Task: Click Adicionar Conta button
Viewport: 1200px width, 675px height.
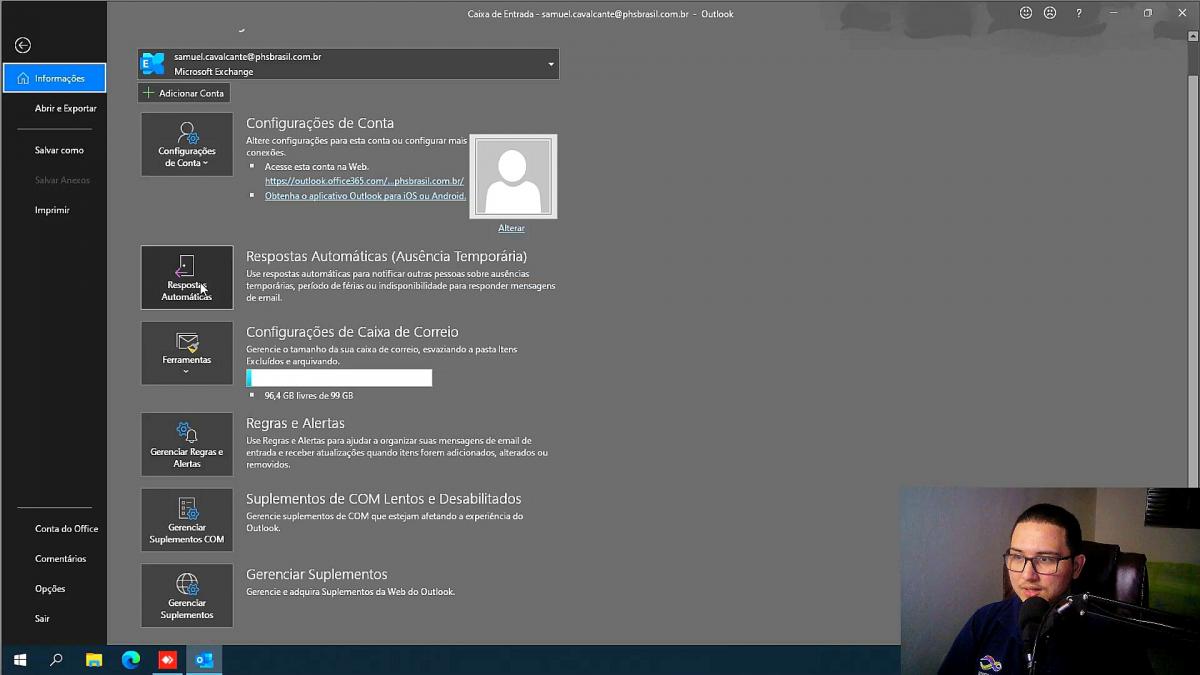Action: 184,93
